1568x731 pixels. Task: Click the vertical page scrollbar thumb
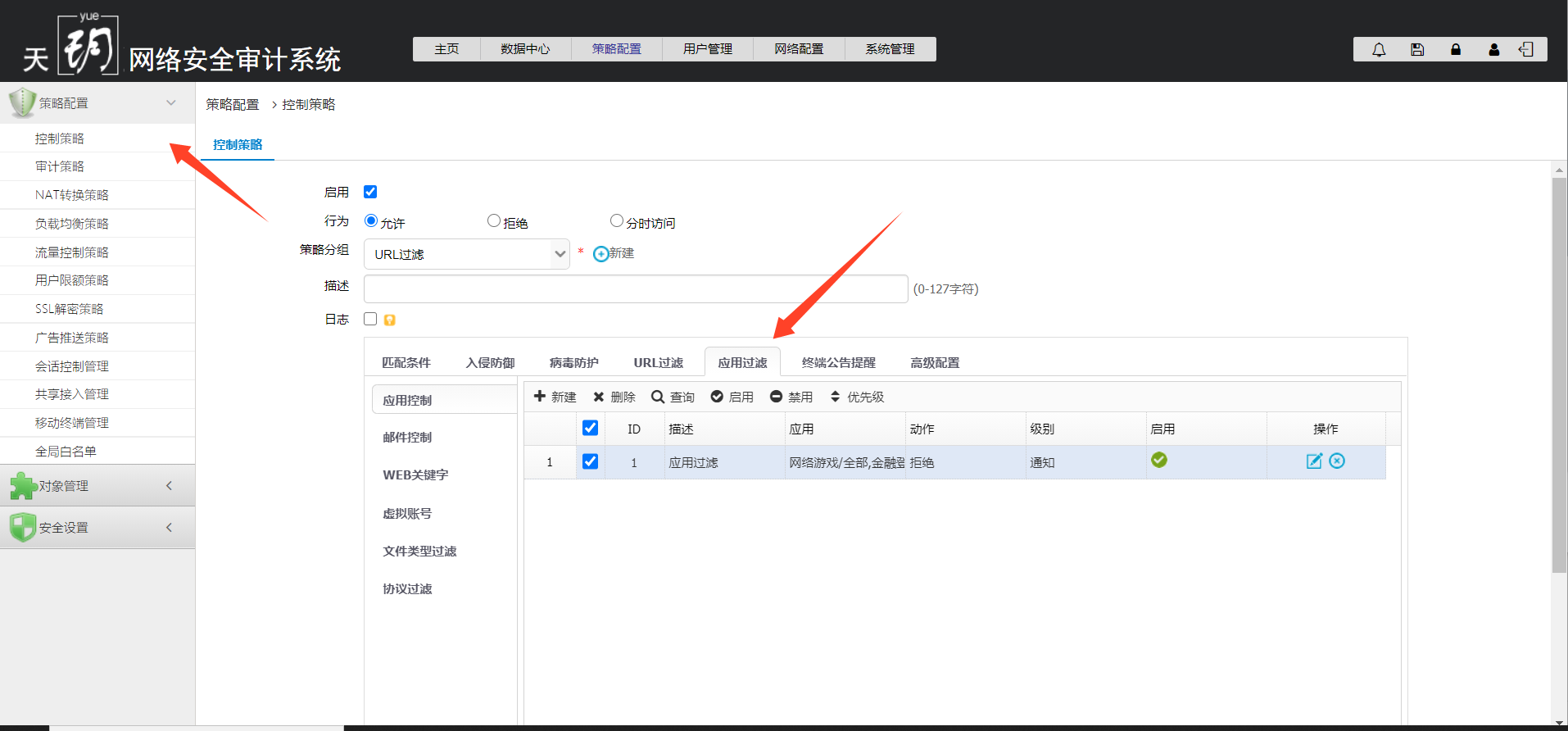1559,375
